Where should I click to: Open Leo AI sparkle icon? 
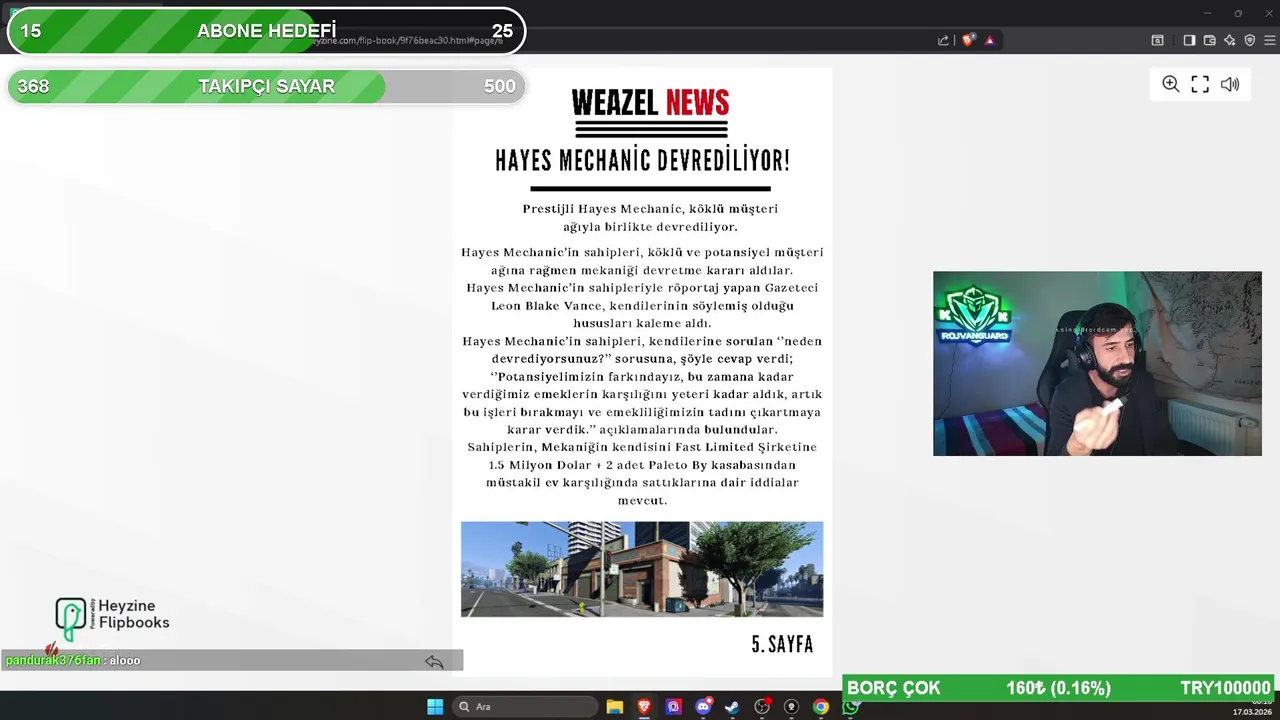pos(1229,40)
